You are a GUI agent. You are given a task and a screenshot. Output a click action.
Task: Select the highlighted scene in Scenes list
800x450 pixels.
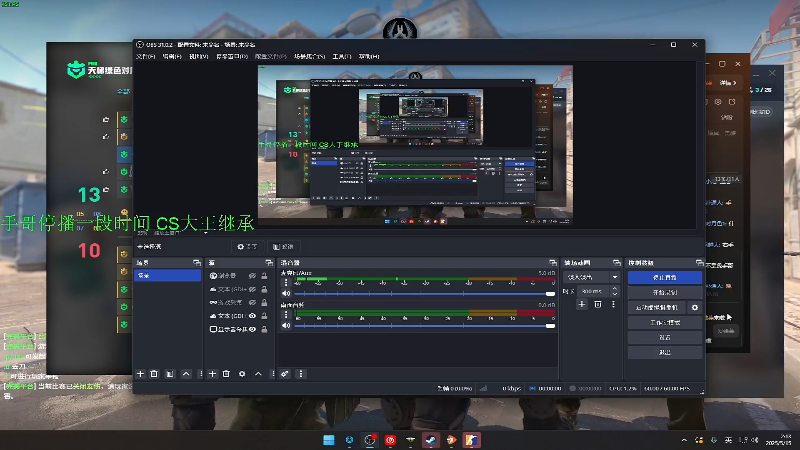click(x=167, y=276)
